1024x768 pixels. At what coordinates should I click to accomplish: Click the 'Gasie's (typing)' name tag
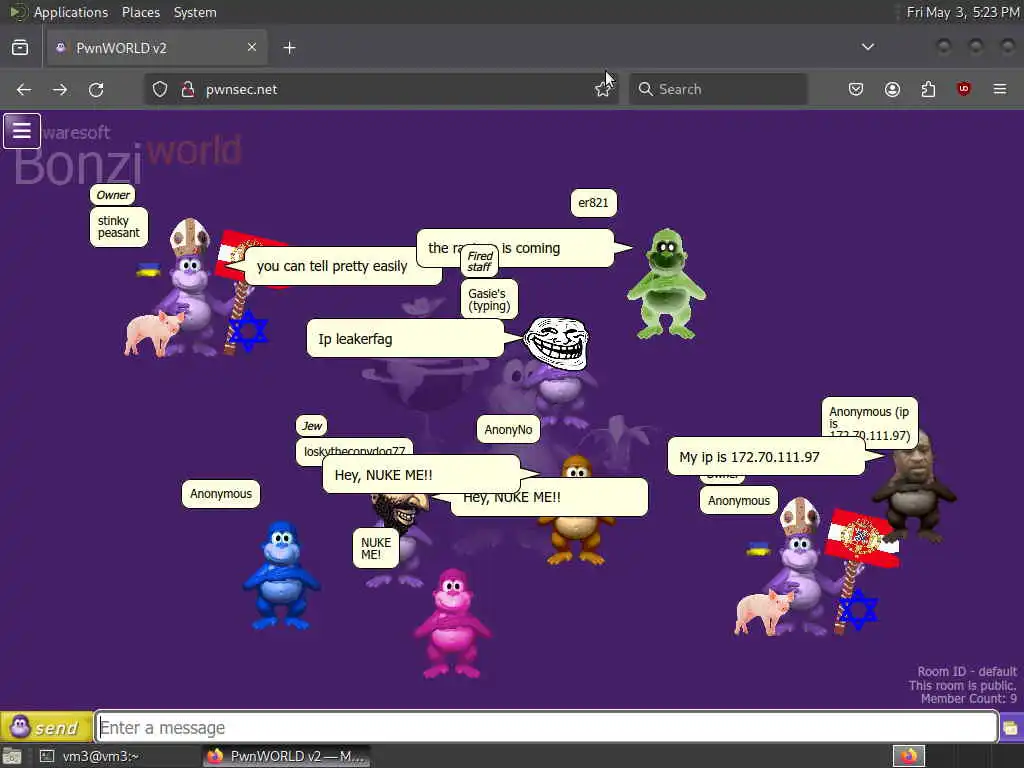point(489,299)
